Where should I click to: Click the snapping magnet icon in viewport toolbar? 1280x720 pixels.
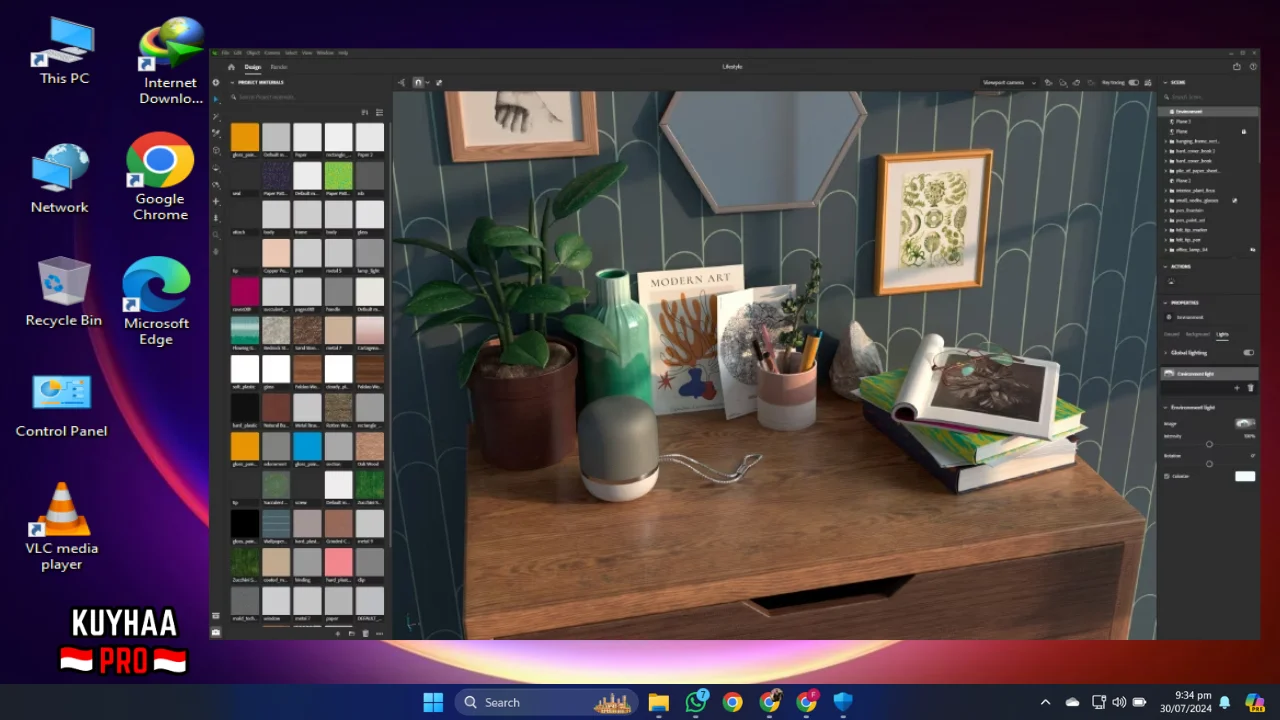tap(419, 82)
